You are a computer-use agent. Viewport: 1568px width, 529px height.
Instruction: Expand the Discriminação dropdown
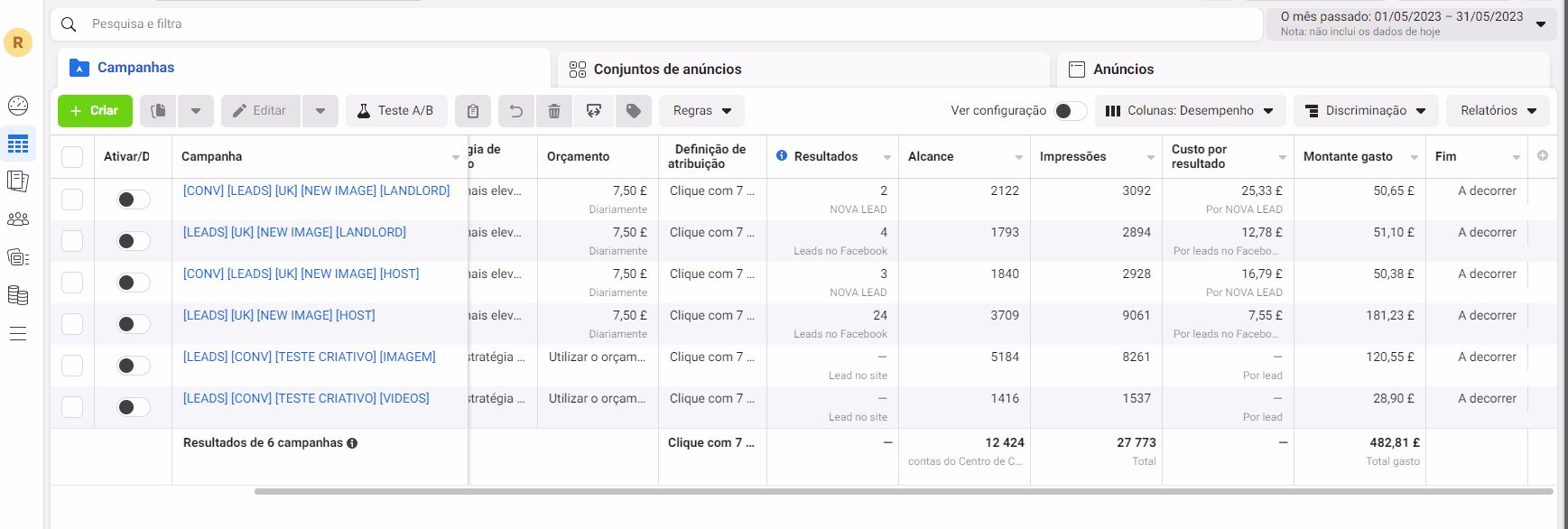(x=1366, y=111)
